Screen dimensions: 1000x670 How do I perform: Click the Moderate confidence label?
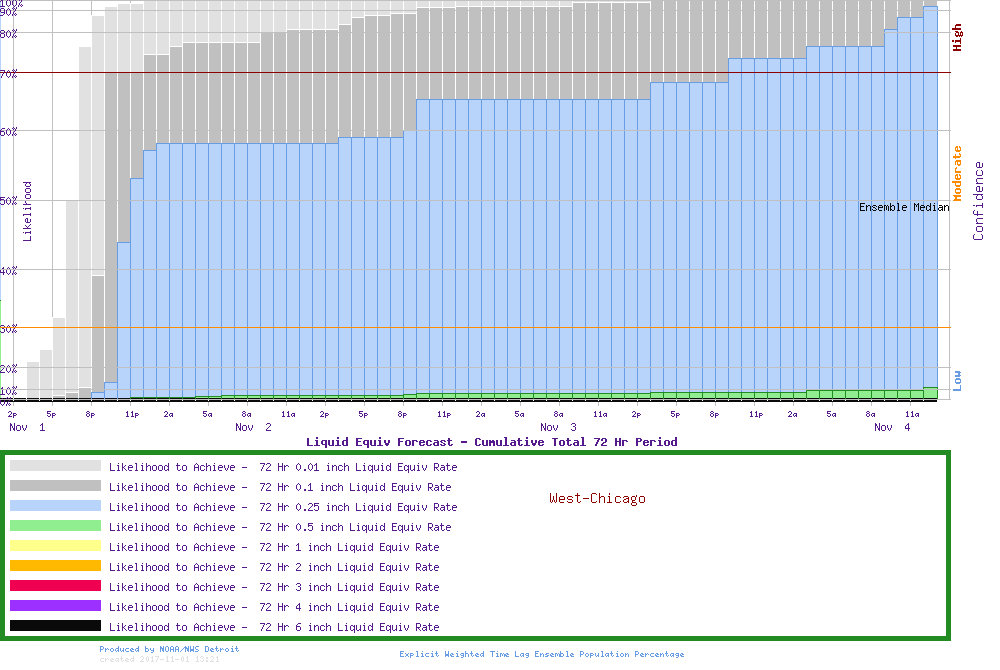[957, 173]
